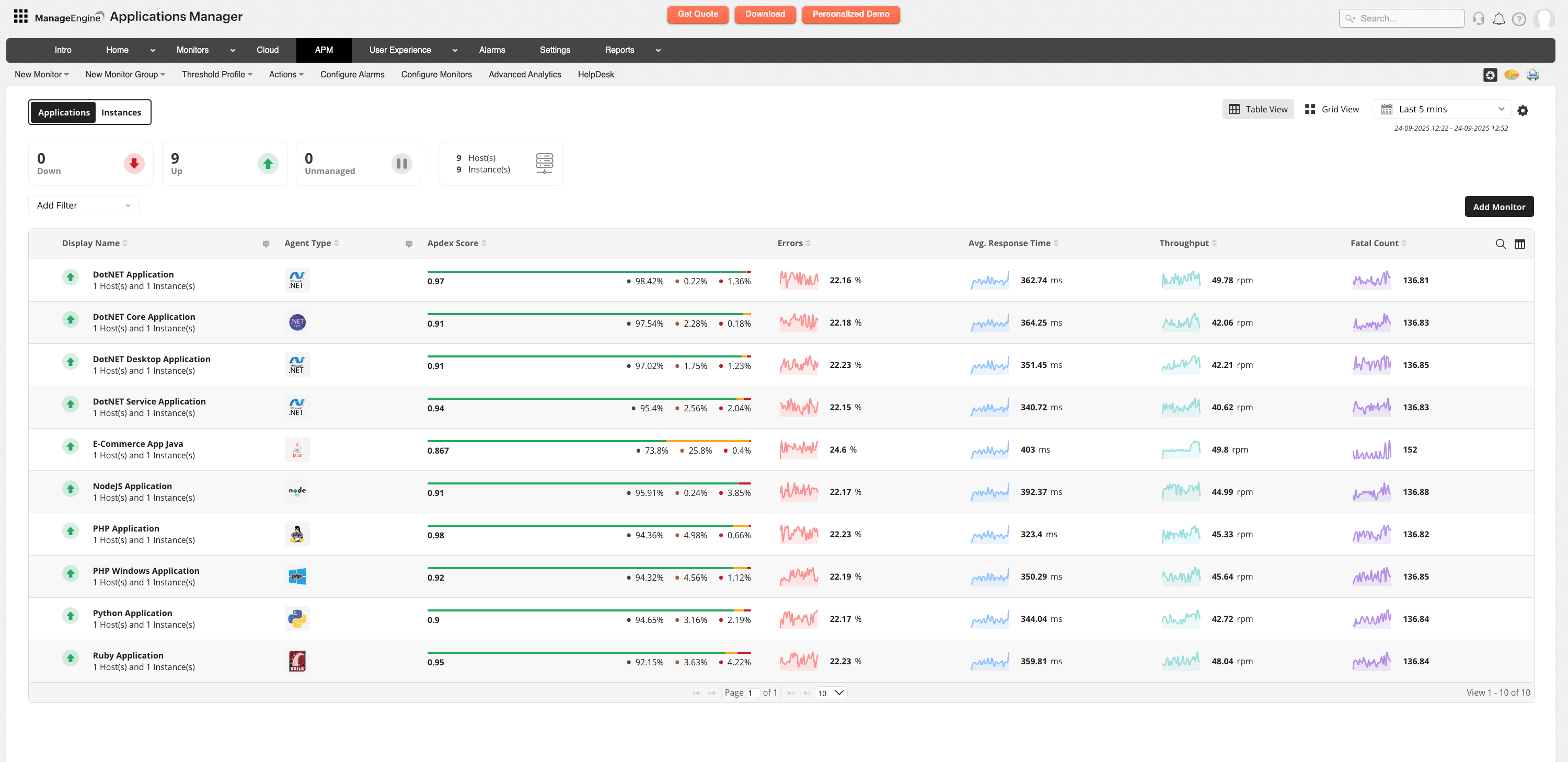
Task: Click the Add Monitor button
Action: 1498,206
